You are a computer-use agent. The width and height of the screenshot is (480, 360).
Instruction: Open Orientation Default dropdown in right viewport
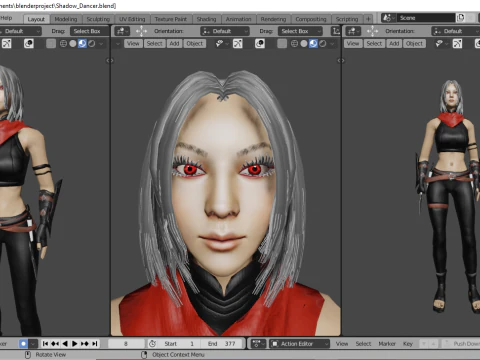[456, 31]
